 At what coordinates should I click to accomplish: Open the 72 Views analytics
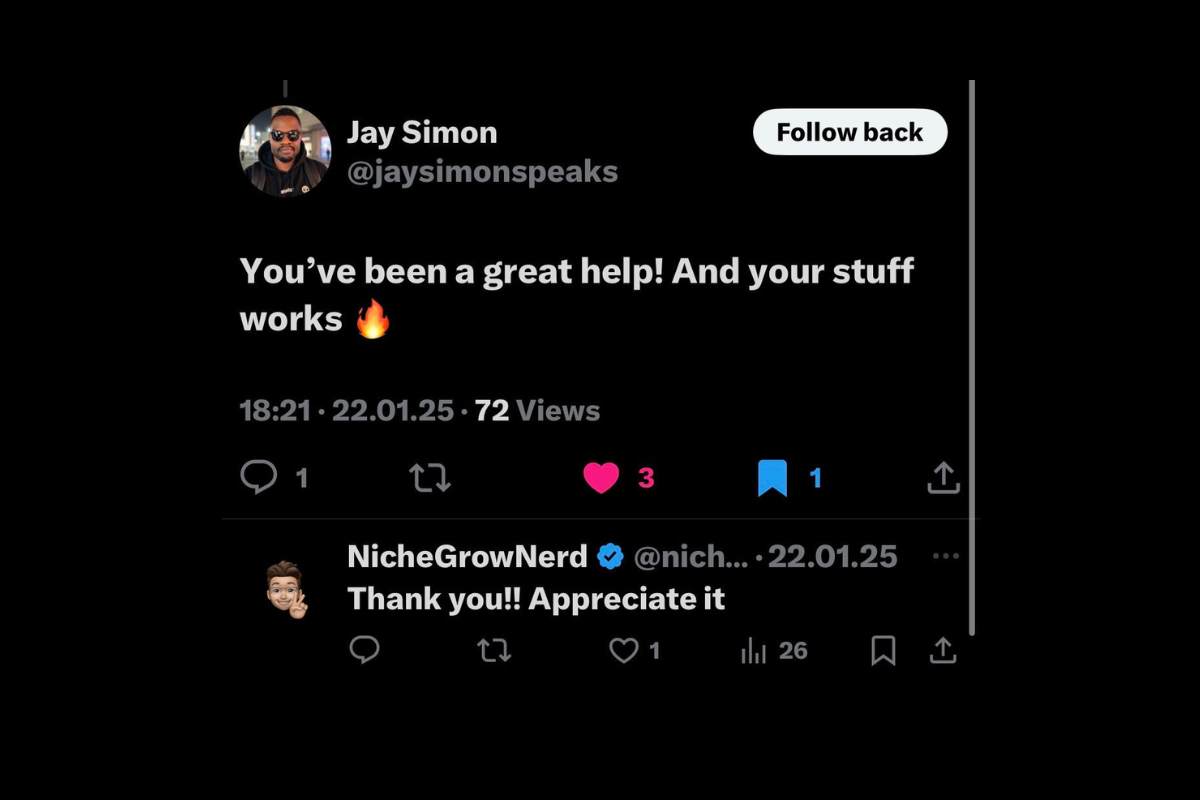click(537, 411)
